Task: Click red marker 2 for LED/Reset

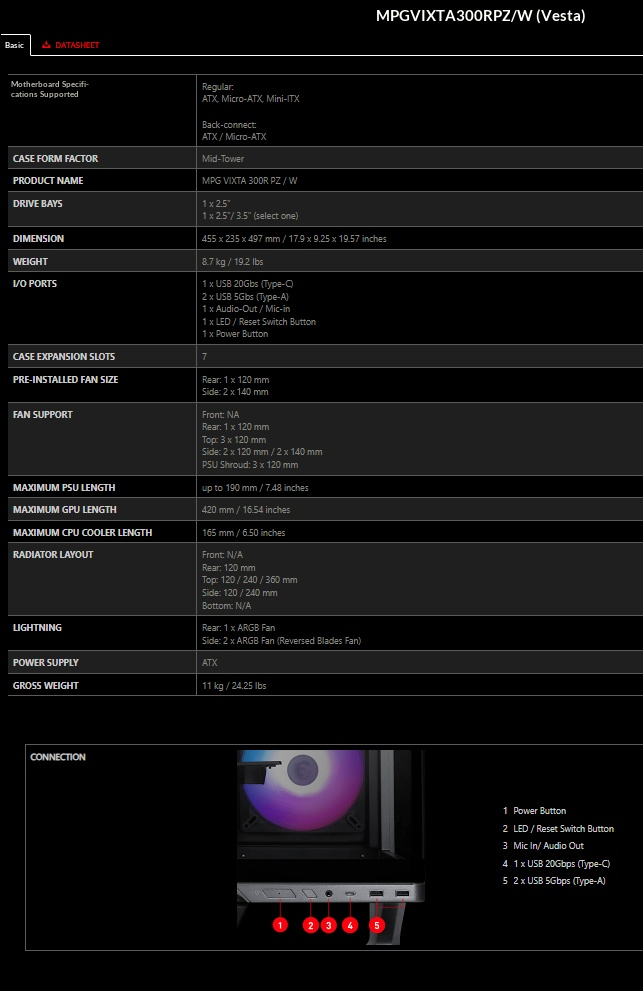Action: point(310,925)
